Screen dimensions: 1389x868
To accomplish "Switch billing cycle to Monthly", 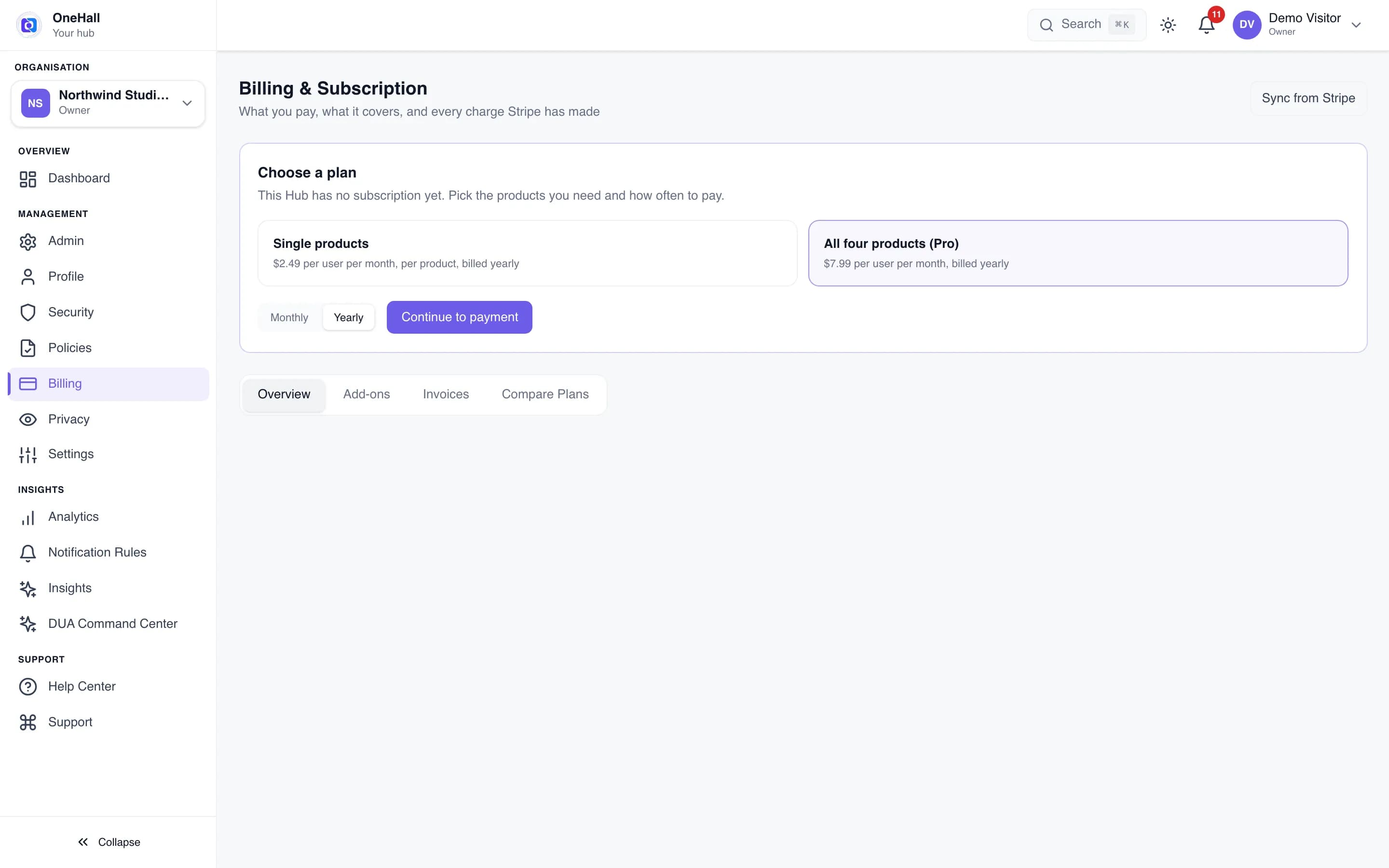I will point(289,317).
